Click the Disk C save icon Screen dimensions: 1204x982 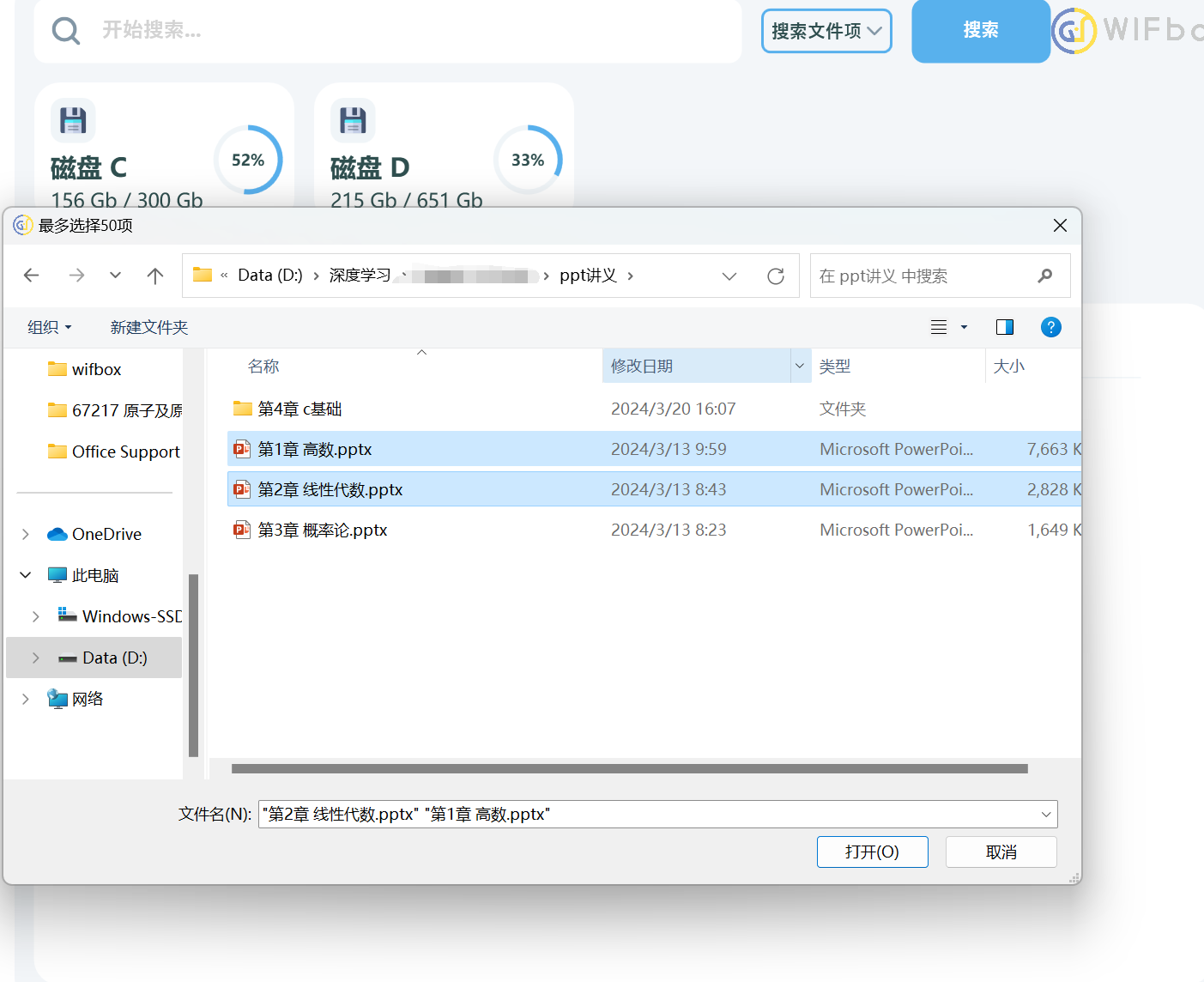(73, 120)
